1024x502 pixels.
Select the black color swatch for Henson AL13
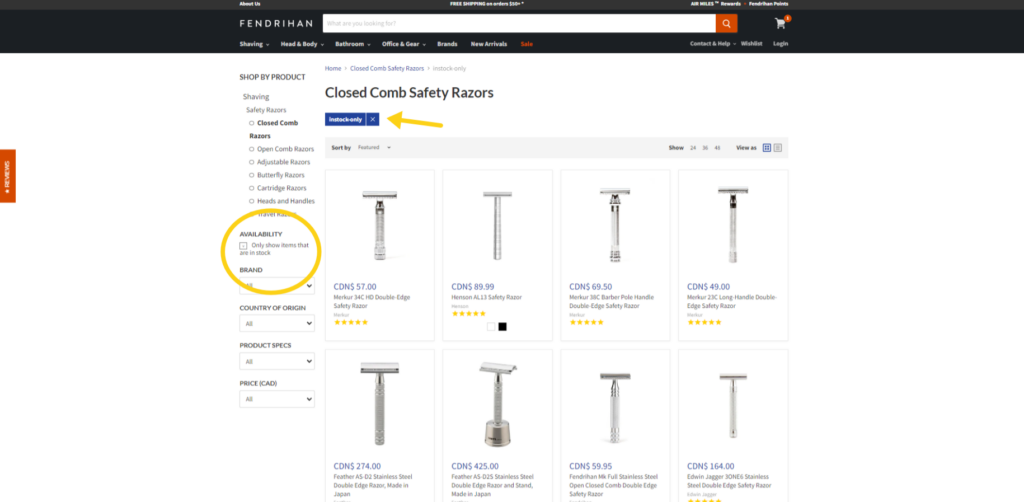[x=502, y=326]
